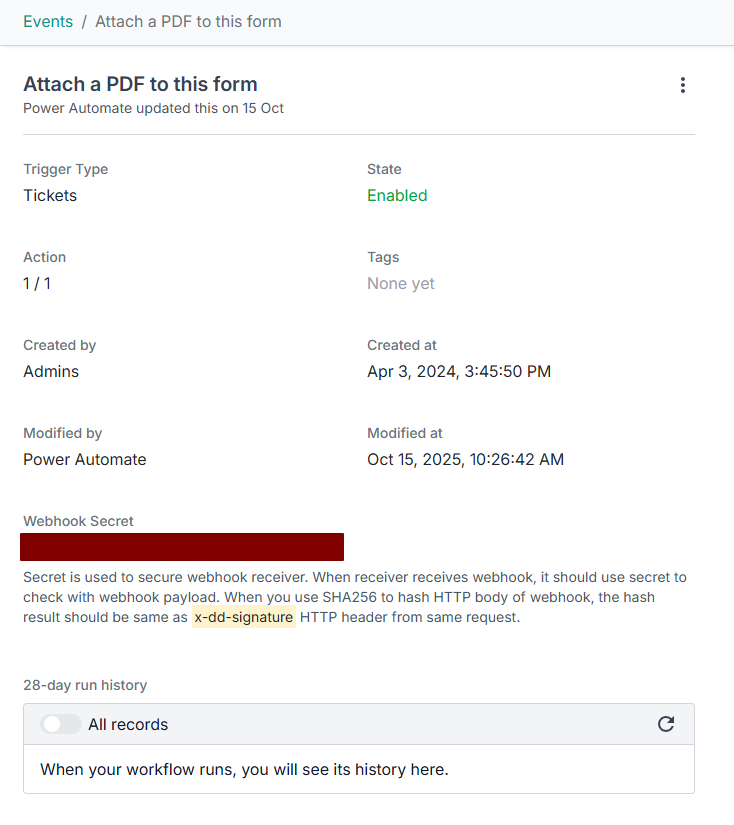
Task: Click the page title heading
Action: pyautogui.click(x=140, y=84)
